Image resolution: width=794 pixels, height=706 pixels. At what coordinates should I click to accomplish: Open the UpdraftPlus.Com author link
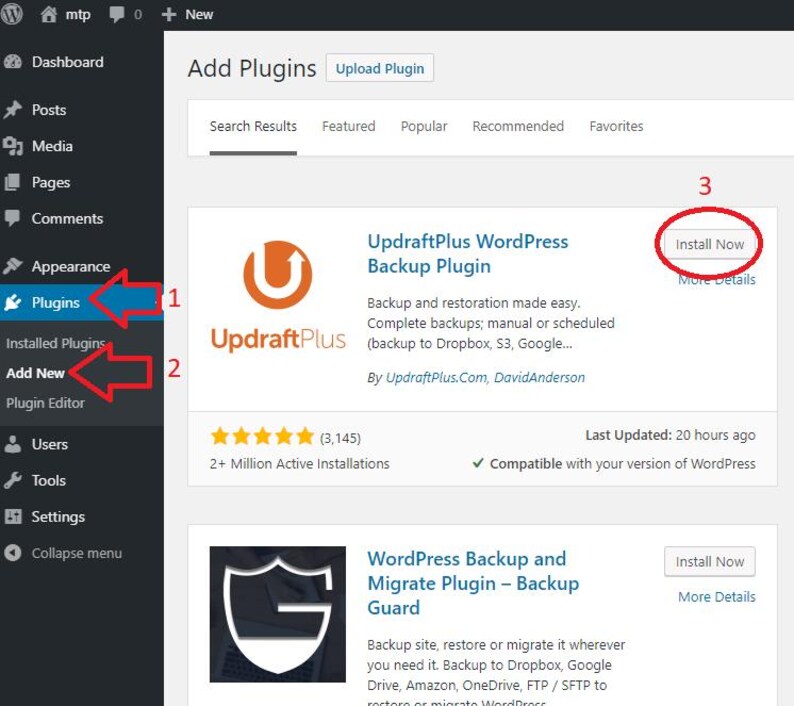(435, 377)
